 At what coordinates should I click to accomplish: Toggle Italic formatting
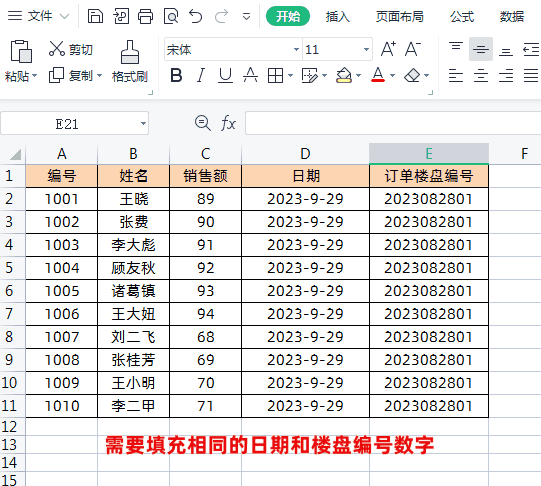tap(201, 75)
